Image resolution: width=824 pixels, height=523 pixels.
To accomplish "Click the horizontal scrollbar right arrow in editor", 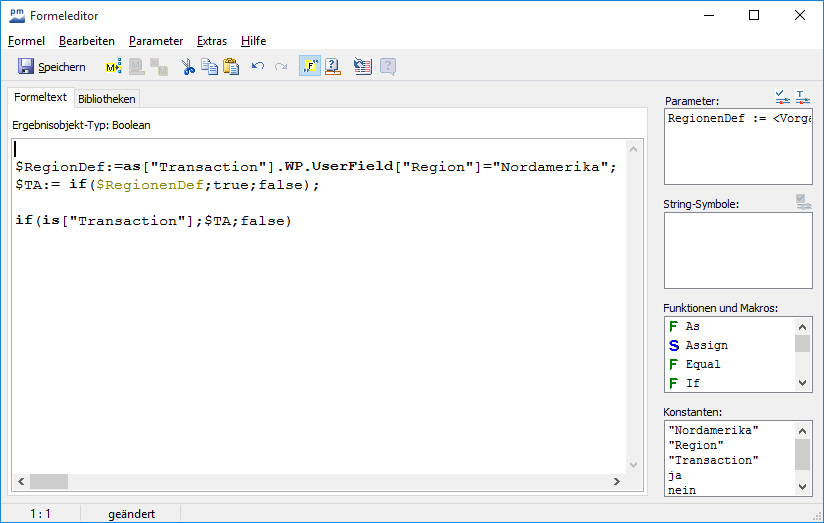I will [x=616, y=482].
